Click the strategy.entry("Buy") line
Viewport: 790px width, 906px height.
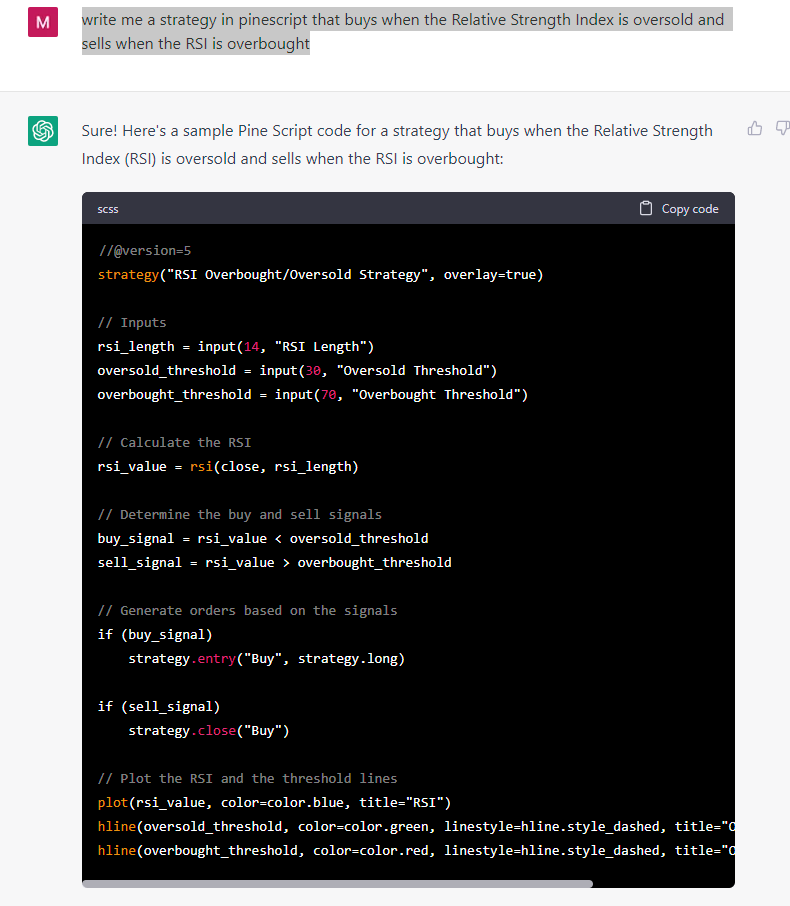click(x=266, y=658)
